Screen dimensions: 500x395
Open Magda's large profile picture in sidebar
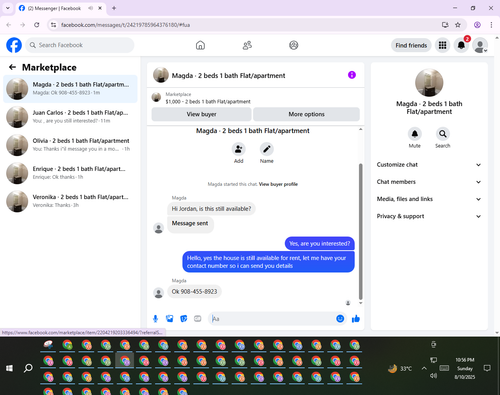click(x=429, y=83)
